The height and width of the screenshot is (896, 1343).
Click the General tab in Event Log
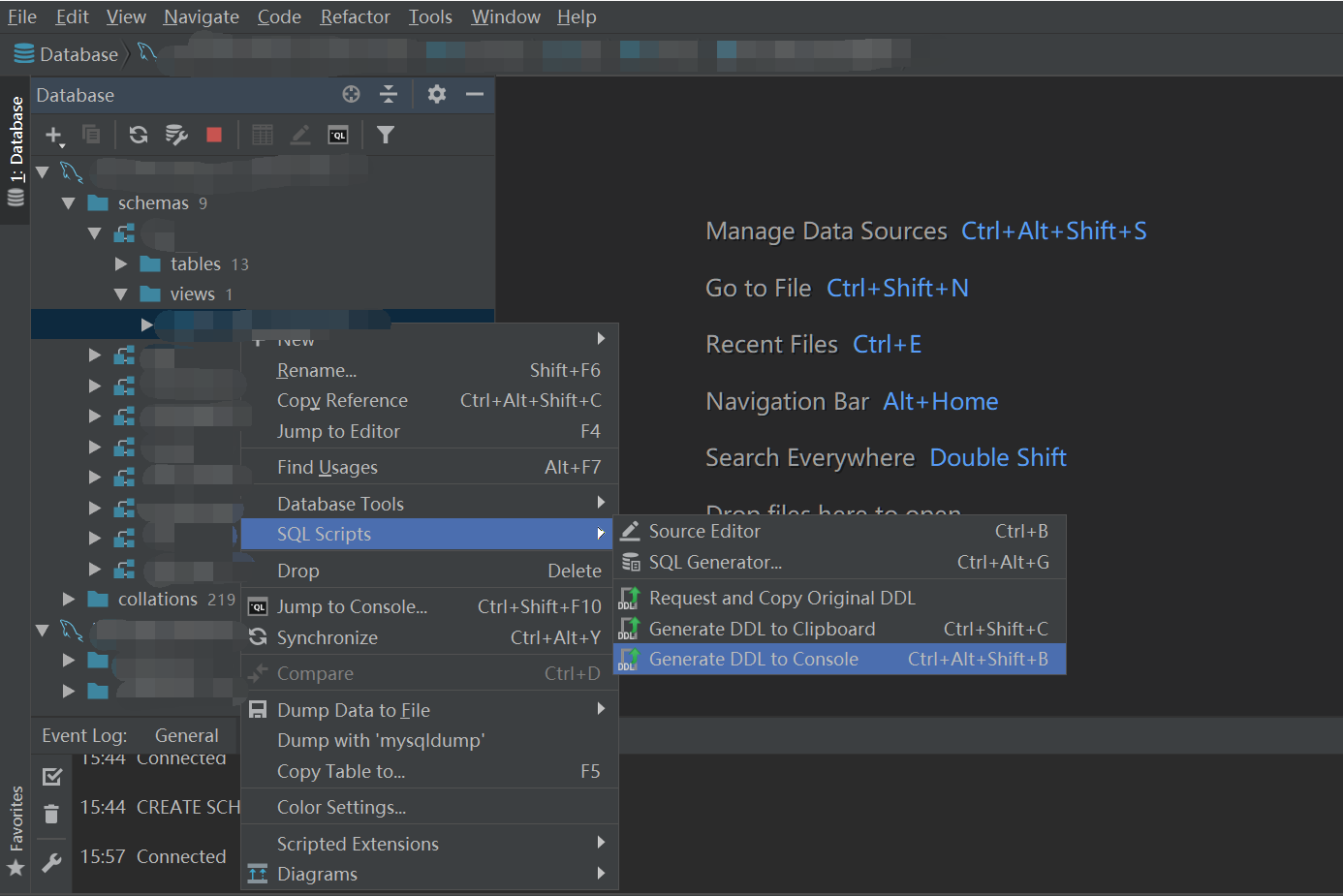tap(187, 735)
